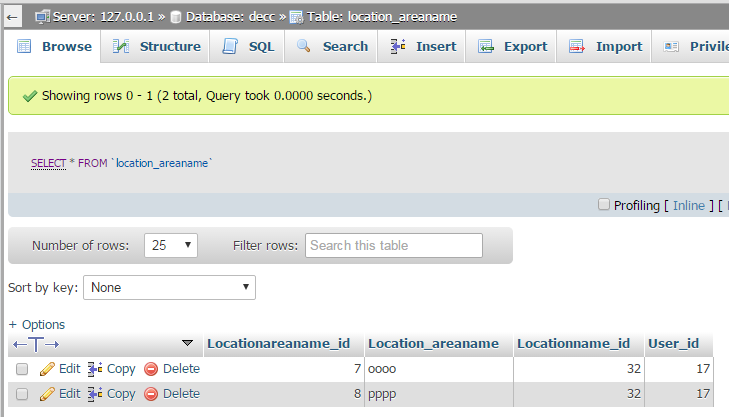
Task: Click the full texts toggle arrows icon
Action: pyautogui.click(x=36, y=344)
